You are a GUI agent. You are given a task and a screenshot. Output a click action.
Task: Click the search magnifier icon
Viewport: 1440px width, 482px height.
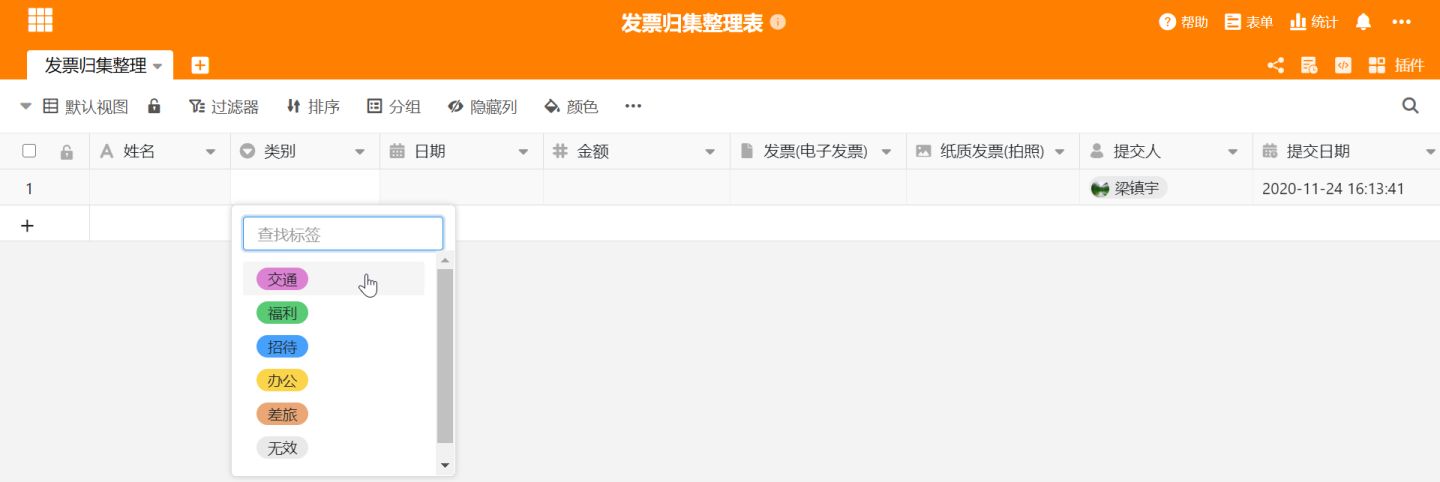point(1410,106)
